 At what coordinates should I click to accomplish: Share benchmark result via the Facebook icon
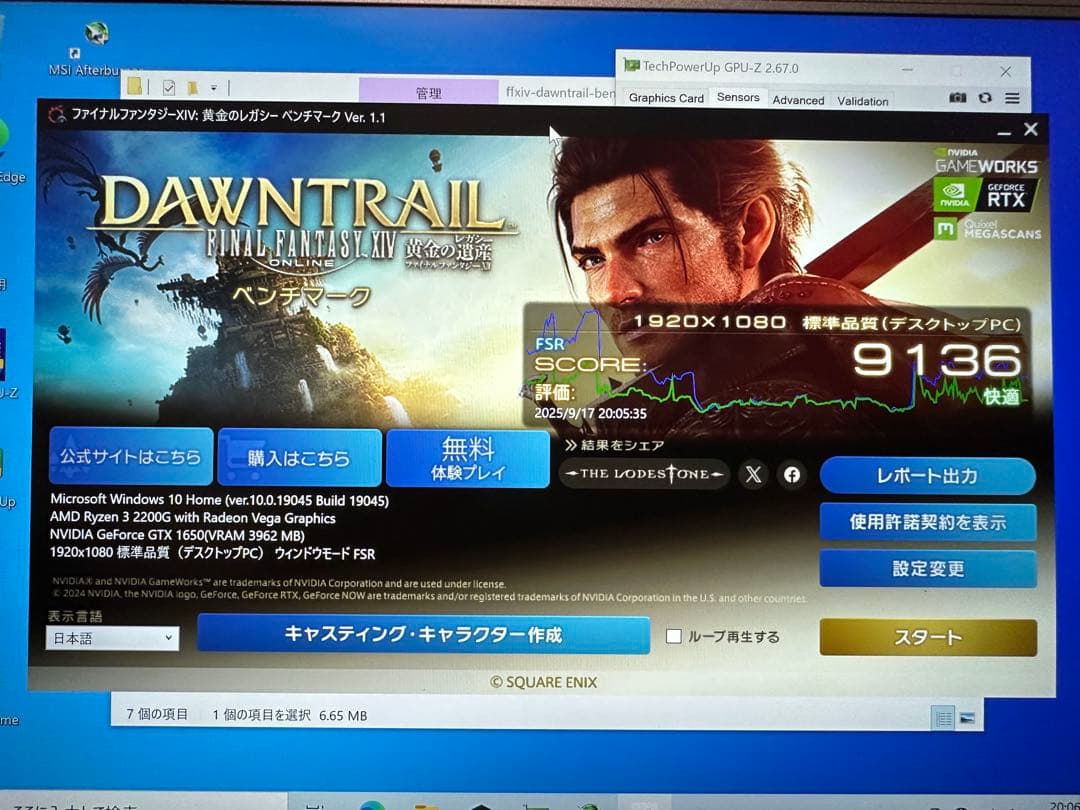(791, 475)
